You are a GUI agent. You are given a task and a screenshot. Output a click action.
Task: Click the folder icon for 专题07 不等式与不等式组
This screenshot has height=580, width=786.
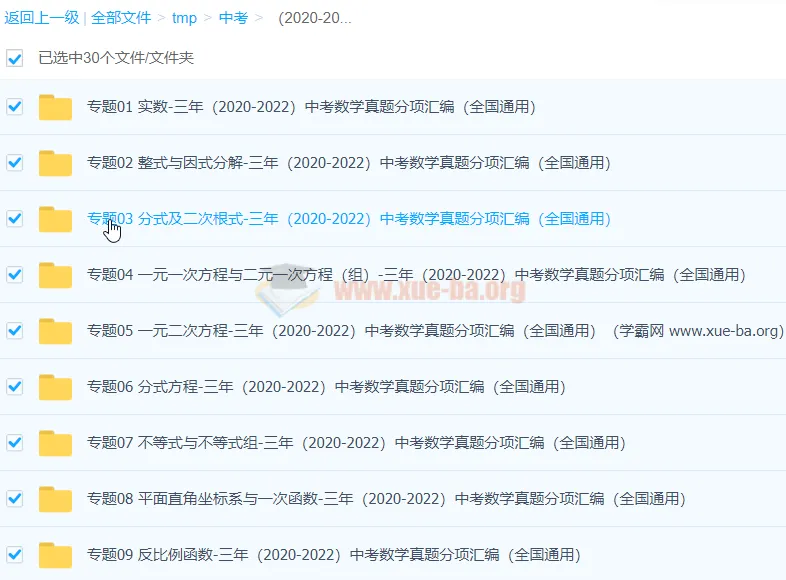(x=55, y=443)
